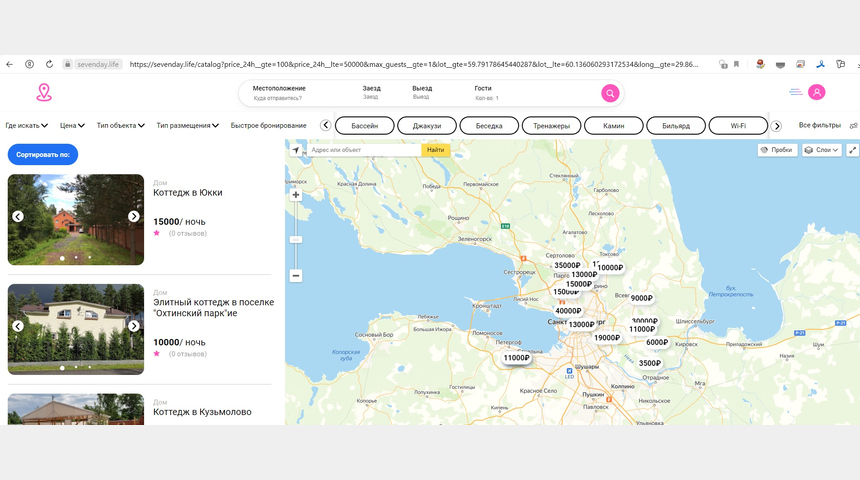The image size is (860, 480).
Task: Open the Коттедж в Кузьмолово listing title
Action: point(202,412)
